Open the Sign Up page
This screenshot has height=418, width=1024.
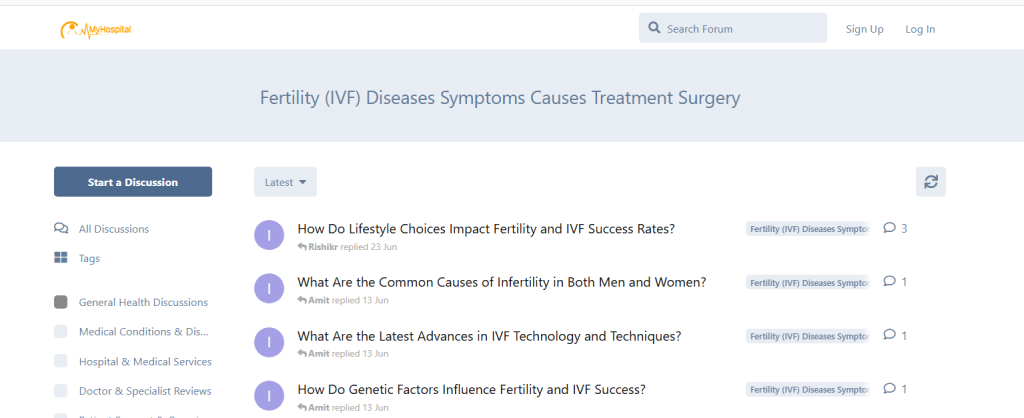(x=864, y=29)
